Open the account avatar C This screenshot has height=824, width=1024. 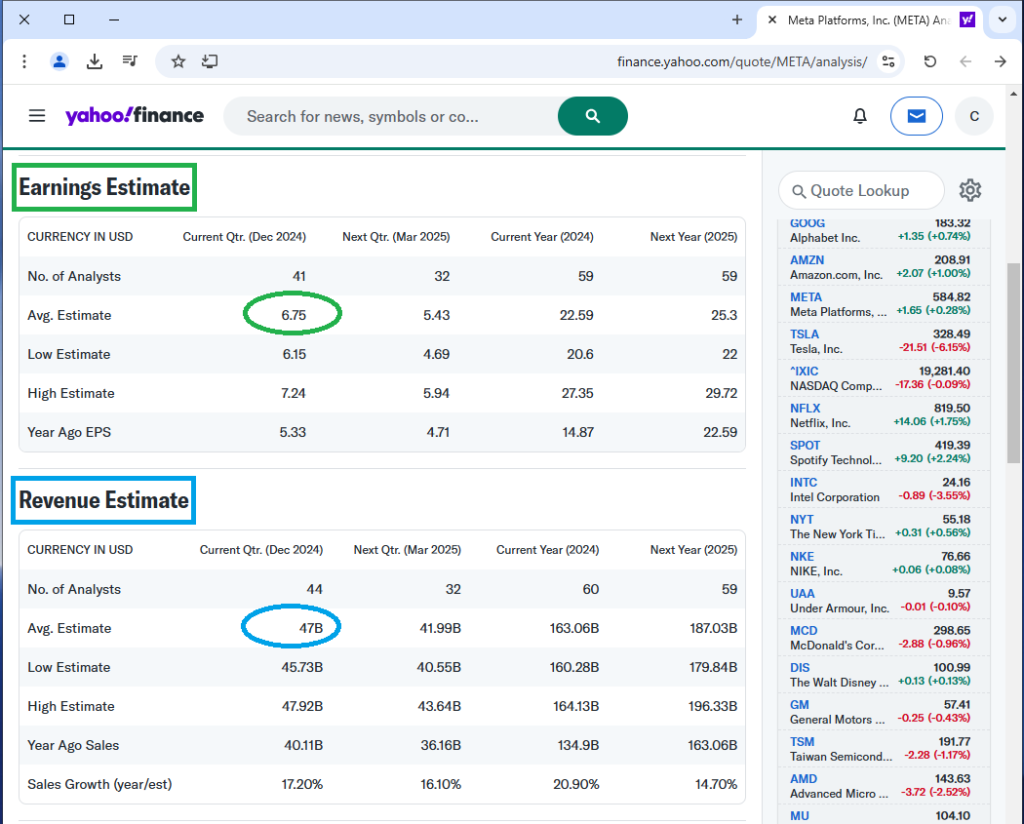[974, 116]
